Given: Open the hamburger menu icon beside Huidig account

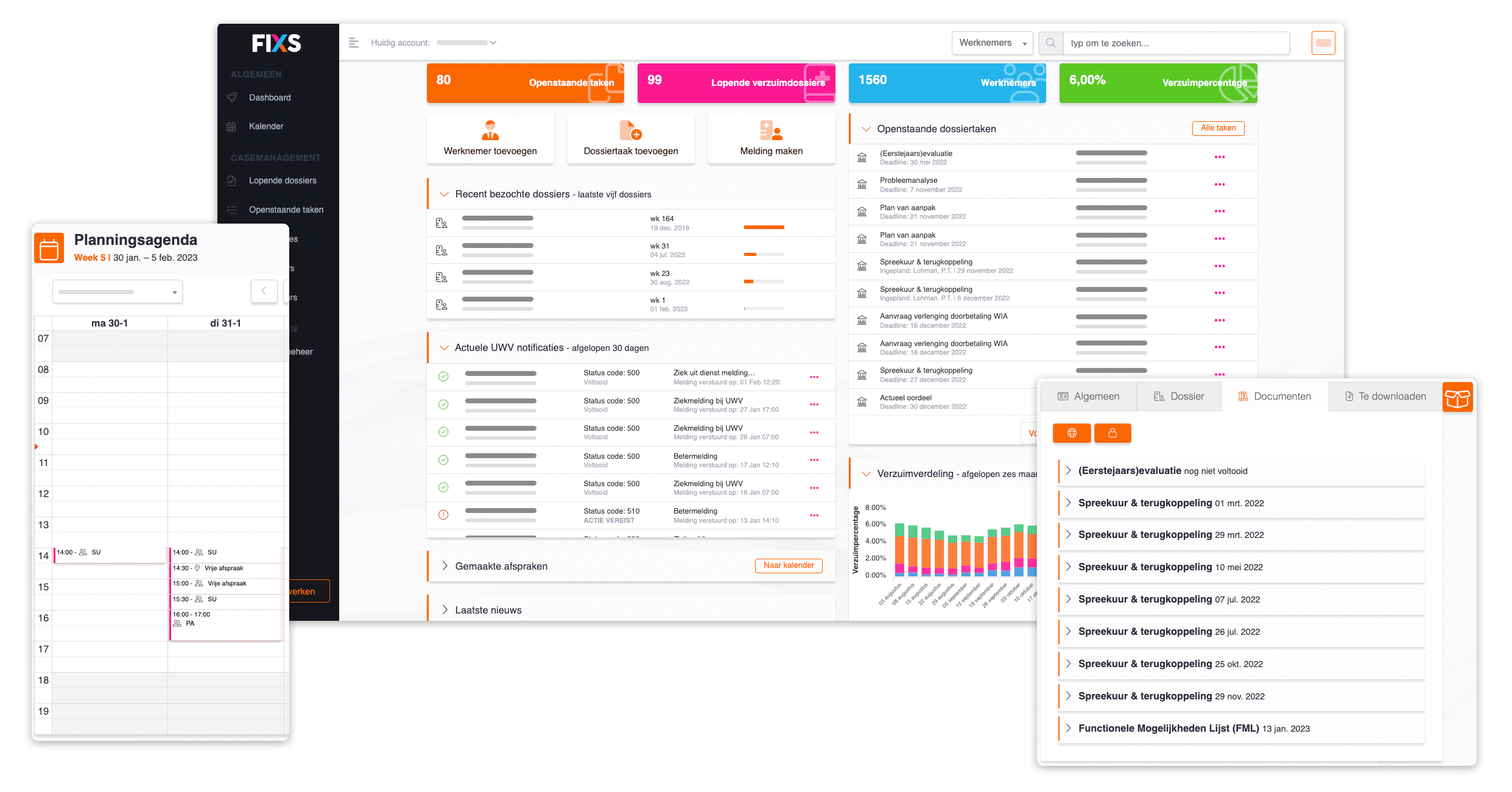Looking at the screenshot, I should (x=353, y=43).
